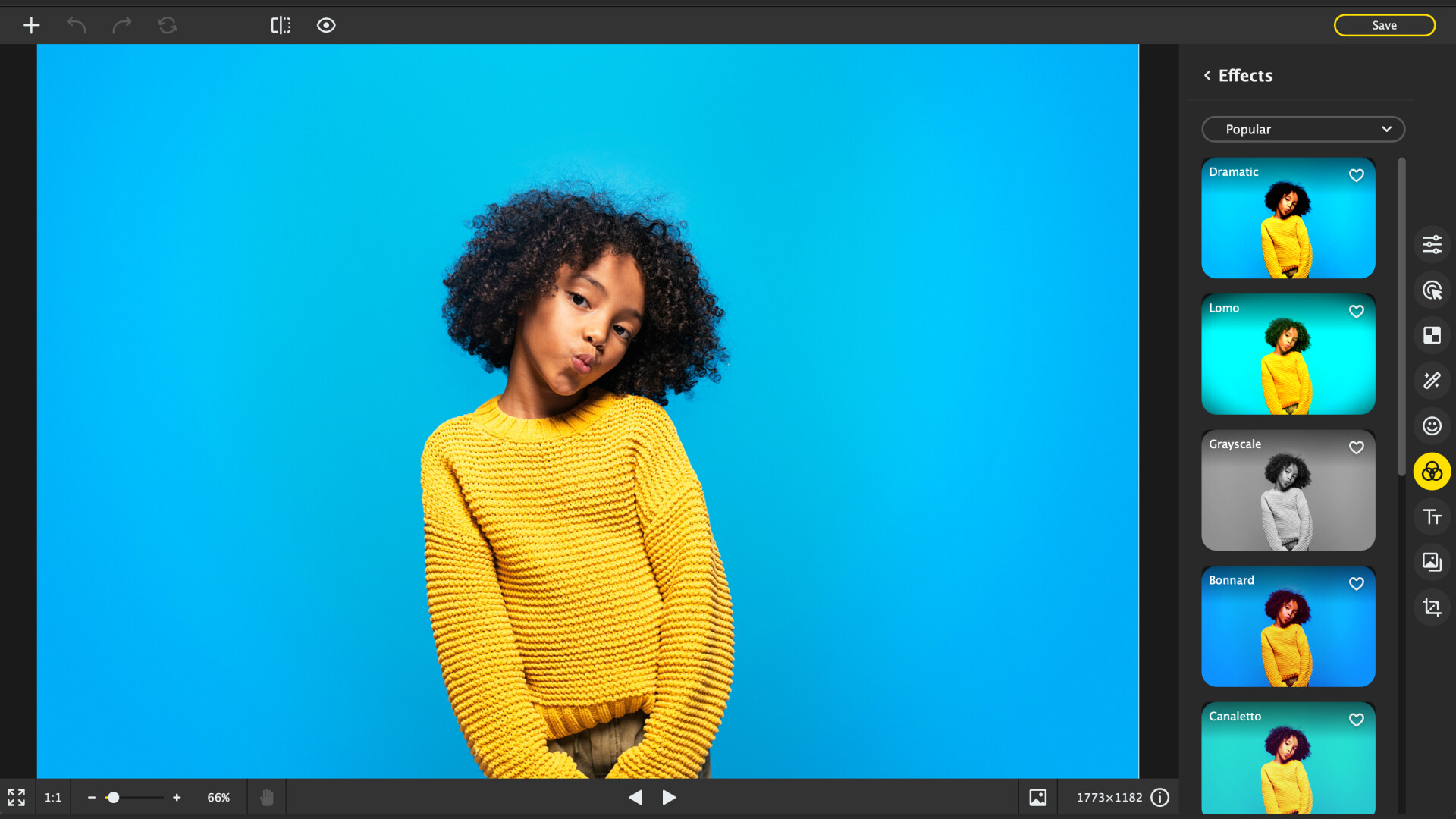Image resolution: width=1456 pixels, height=819 pixels.
Task: Select the Text tool icon
Action: tap(1432, 517)
